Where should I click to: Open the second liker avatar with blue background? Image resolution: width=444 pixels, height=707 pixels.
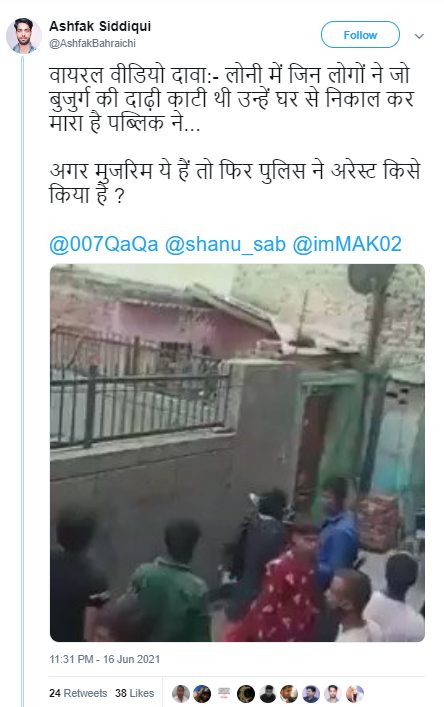(x=202, y=693)
